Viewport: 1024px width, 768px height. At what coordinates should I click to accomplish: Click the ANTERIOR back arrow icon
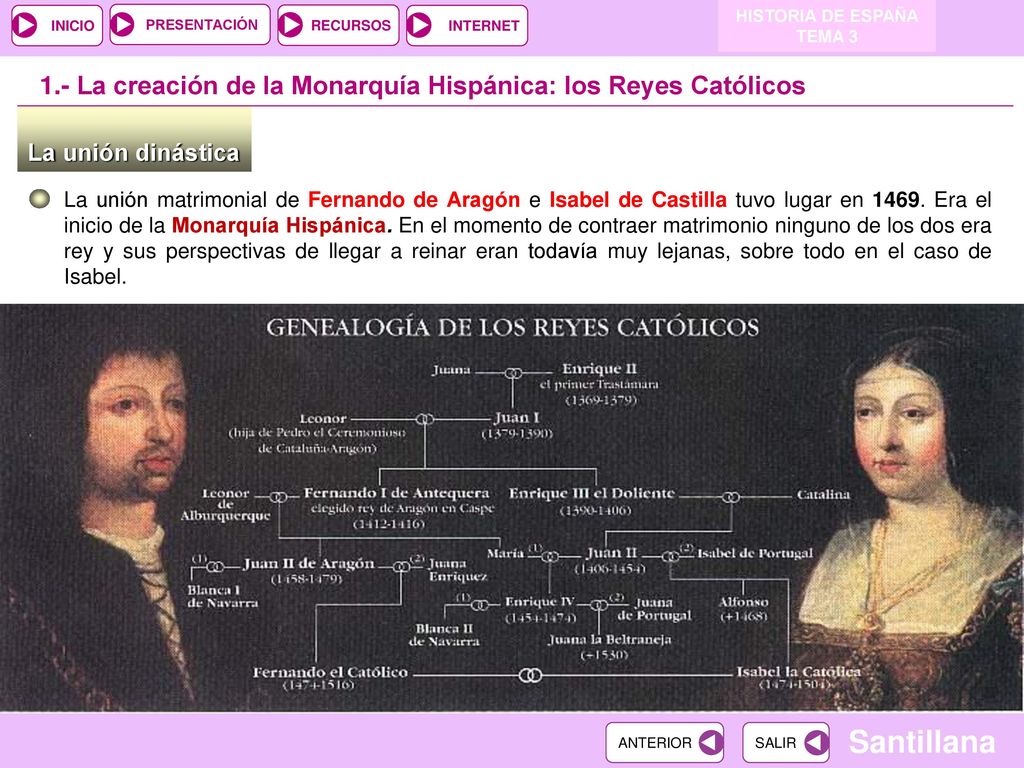pos(711,743)
